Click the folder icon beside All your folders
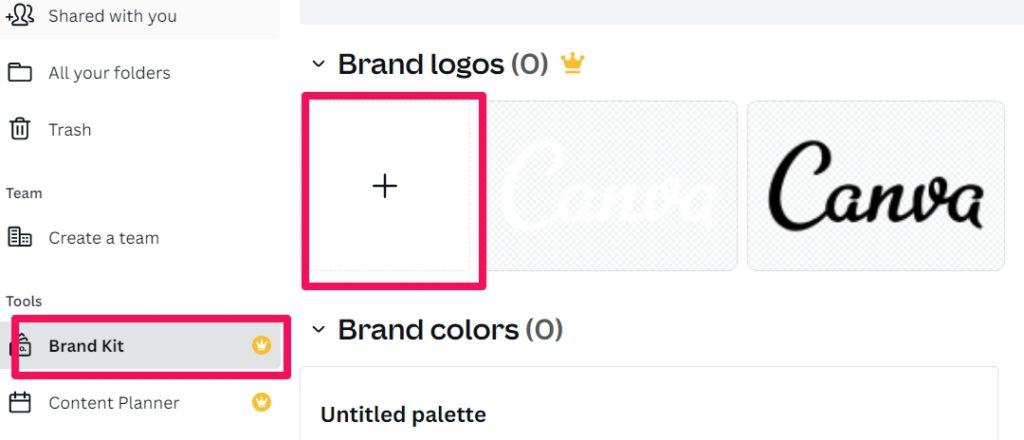The width and height of the screenshot is (1024, 440). [20, 72]
